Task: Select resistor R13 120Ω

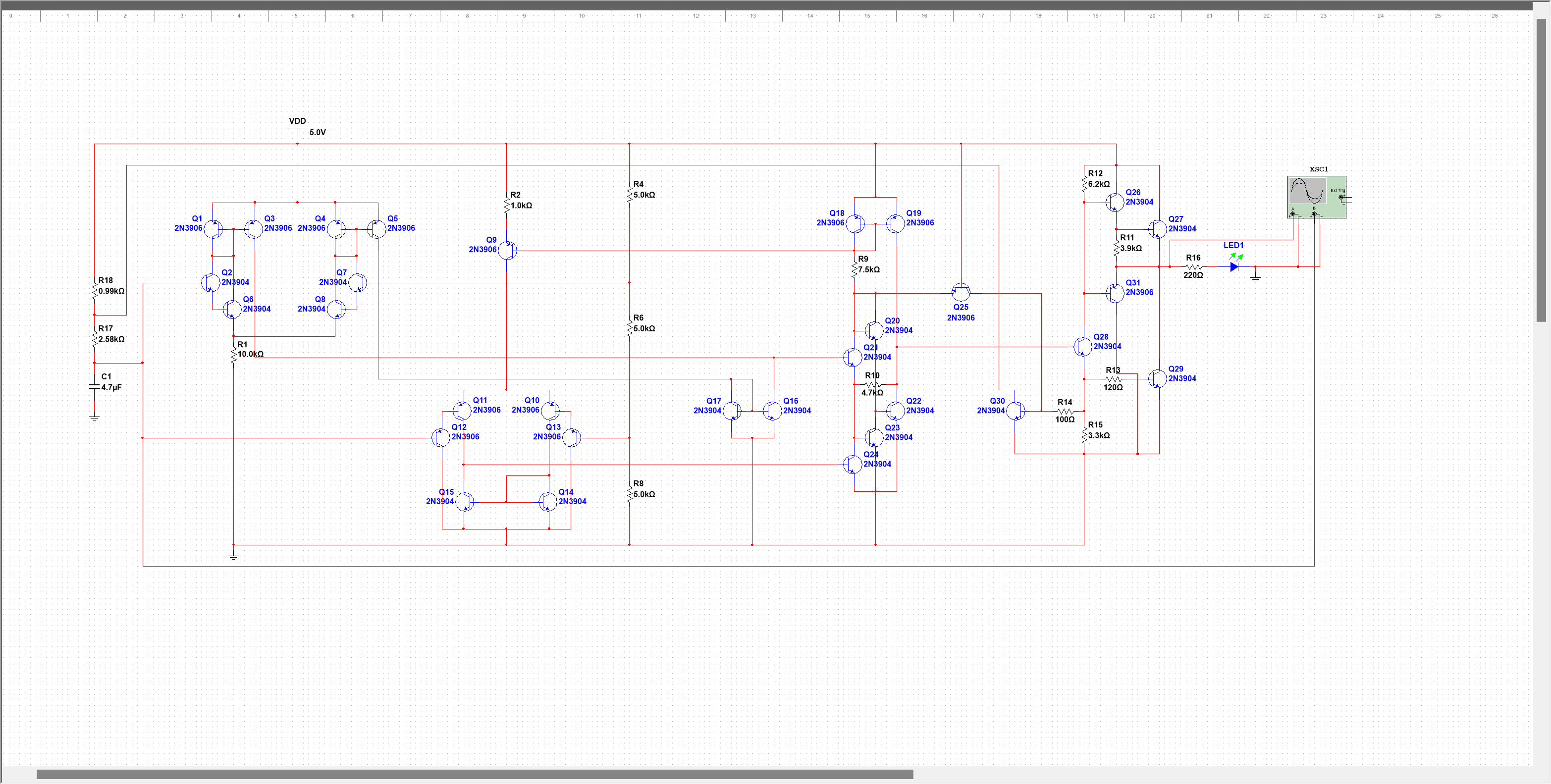Action: (x=1113, y=379)
